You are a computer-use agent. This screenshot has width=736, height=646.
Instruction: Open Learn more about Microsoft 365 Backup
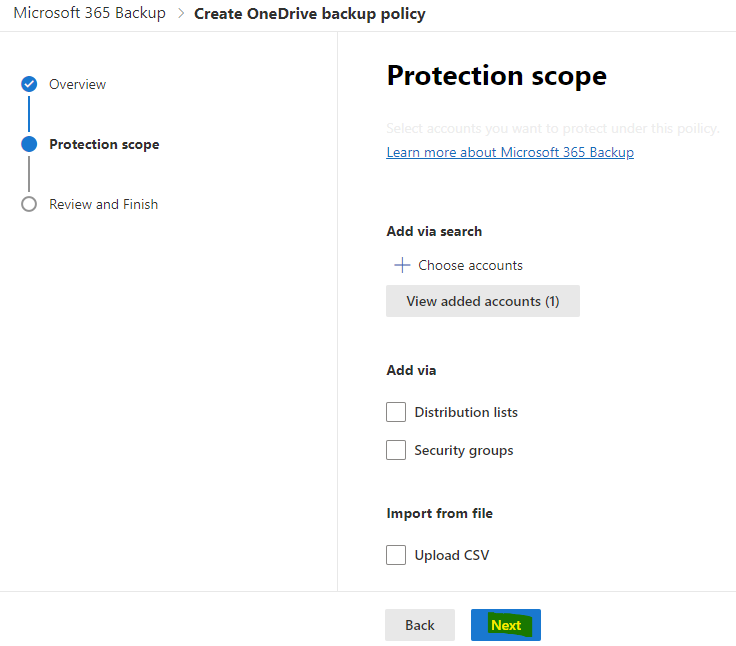pos(510,153)
